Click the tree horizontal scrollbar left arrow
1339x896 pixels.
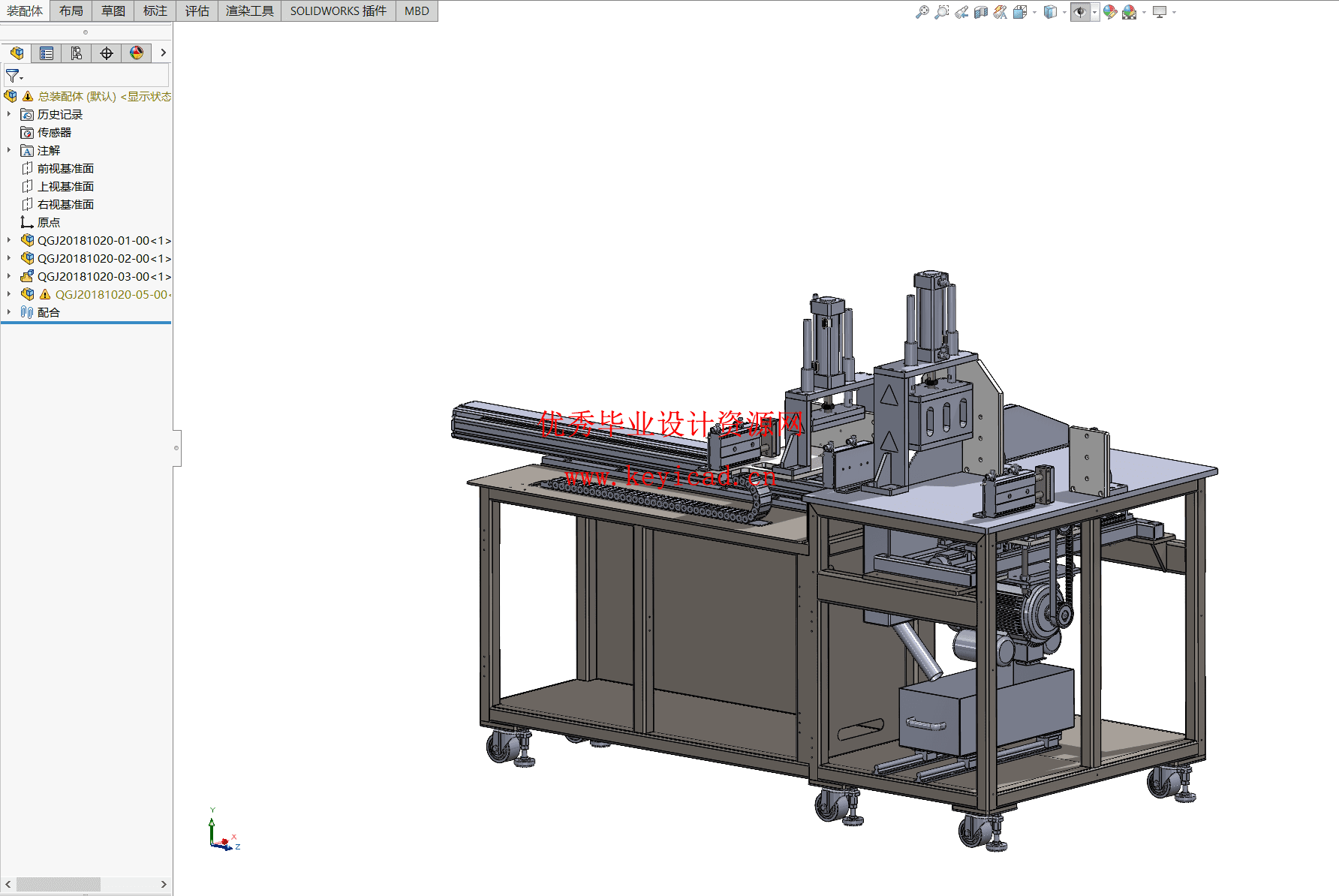click(x=8, y=885)
